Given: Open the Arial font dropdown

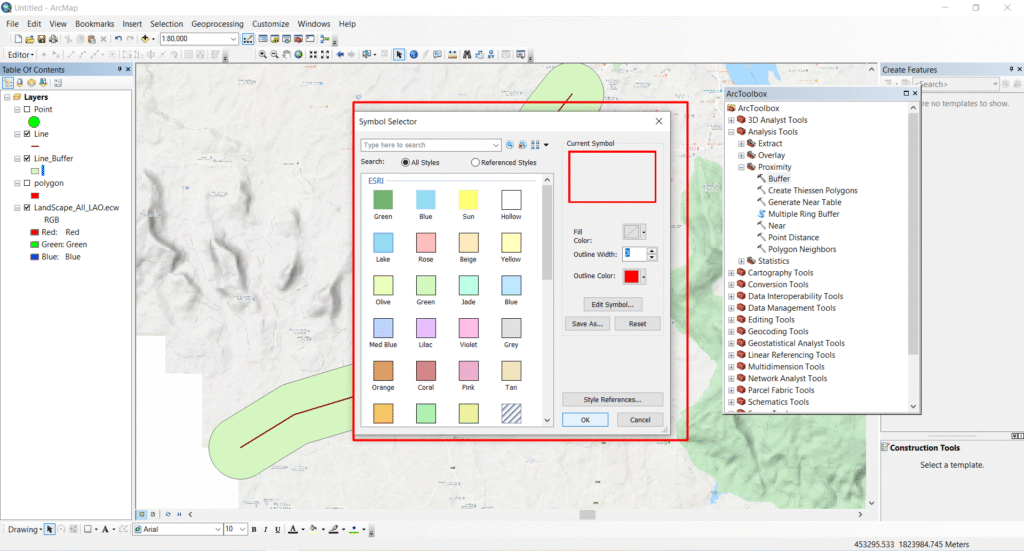Looking at the screenshot, I should 217,529.
